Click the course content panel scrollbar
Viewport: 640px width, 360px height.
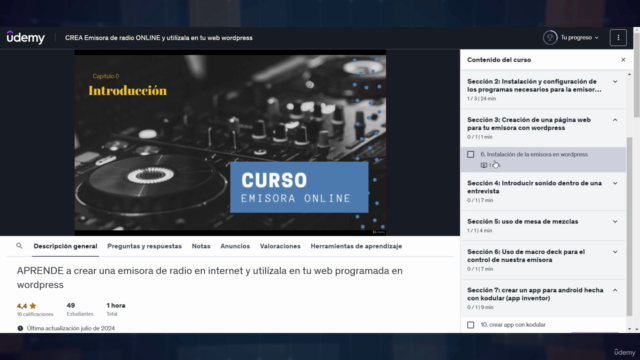[629, 227]
